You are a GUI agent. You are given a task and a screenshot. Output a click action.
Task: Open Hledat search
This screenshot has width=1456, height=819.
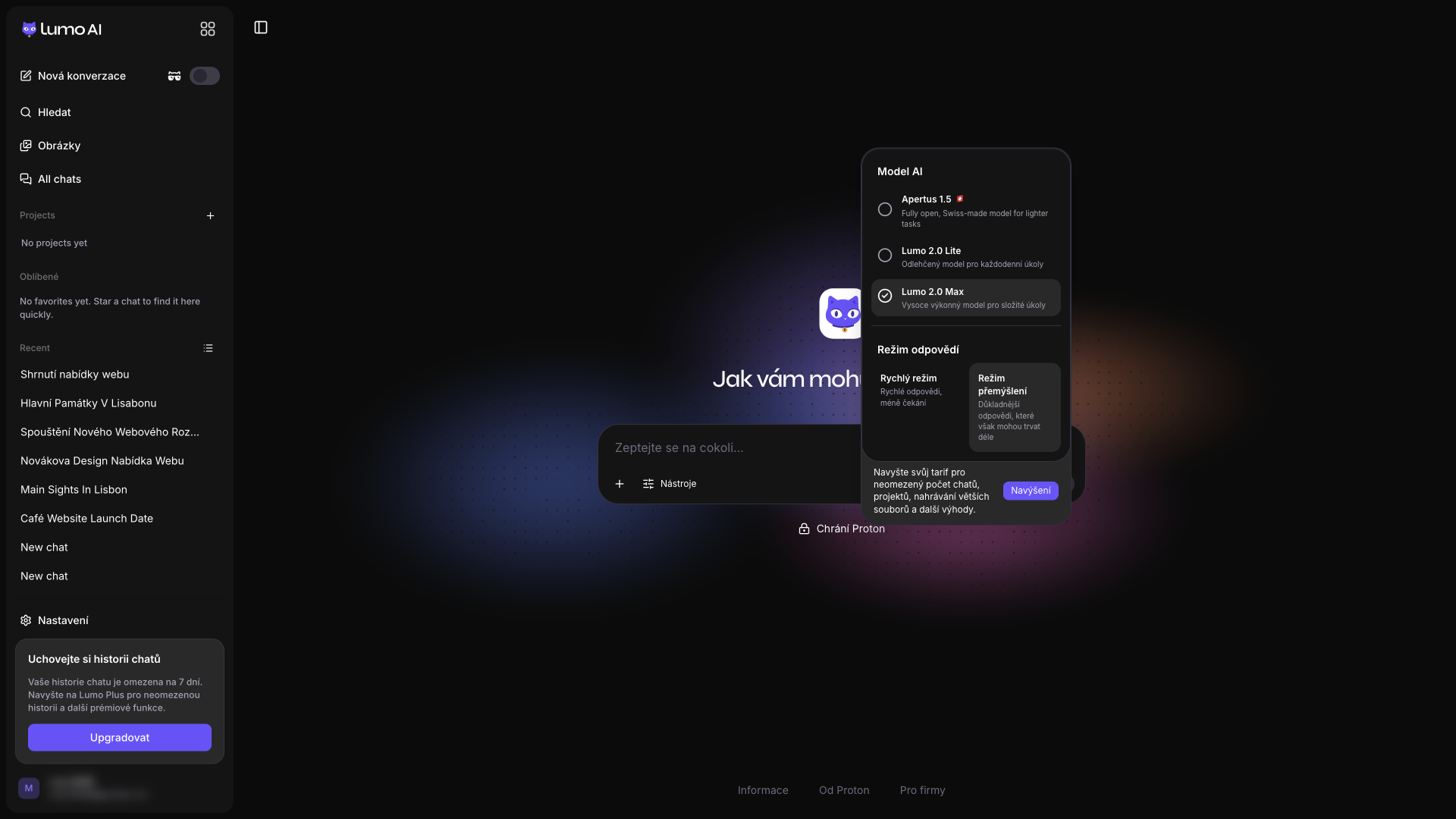pyautogui.click(x=45, y=112)
